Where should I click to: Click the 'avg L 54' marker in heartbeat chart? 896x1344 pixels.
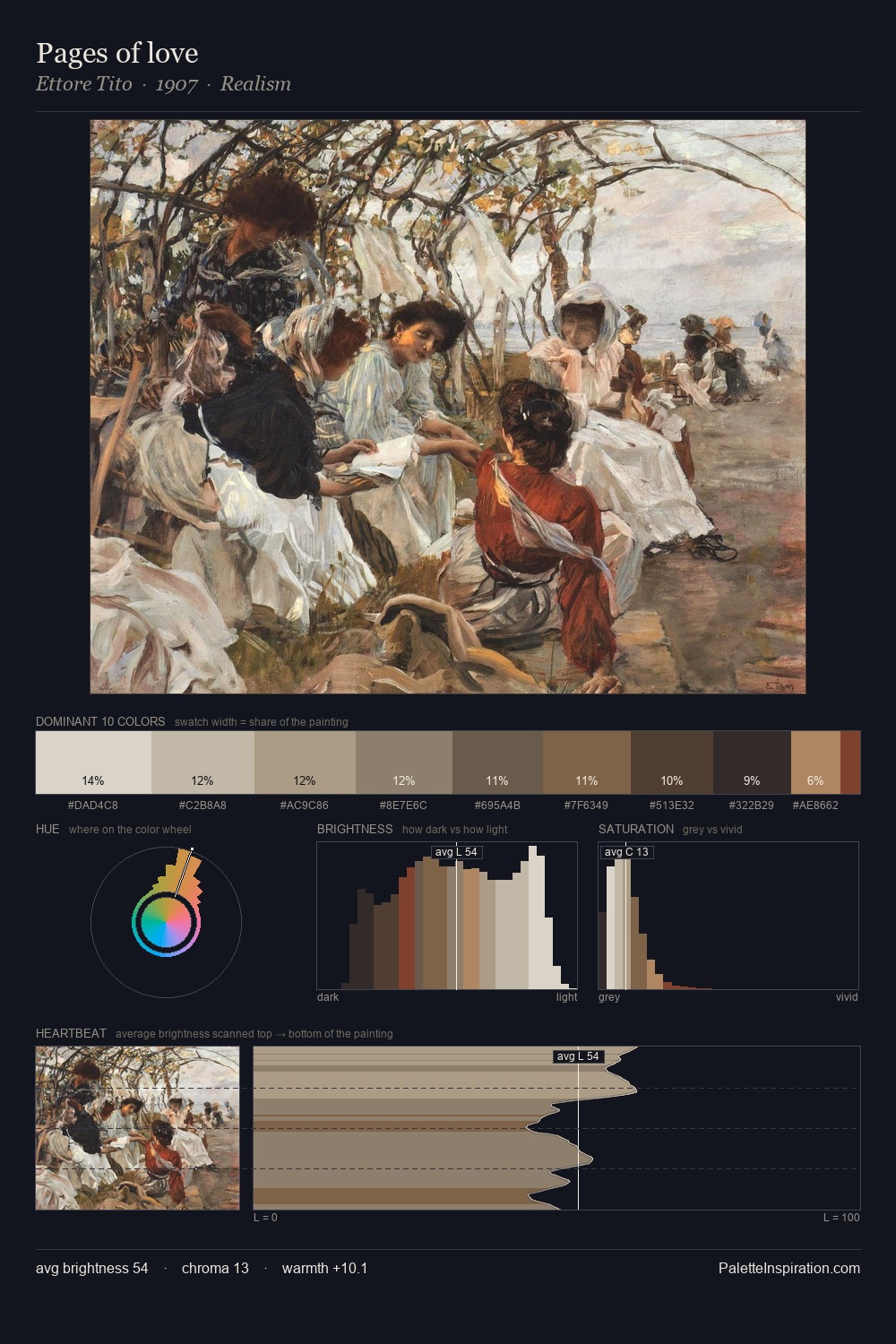(x=578, y=1056)
